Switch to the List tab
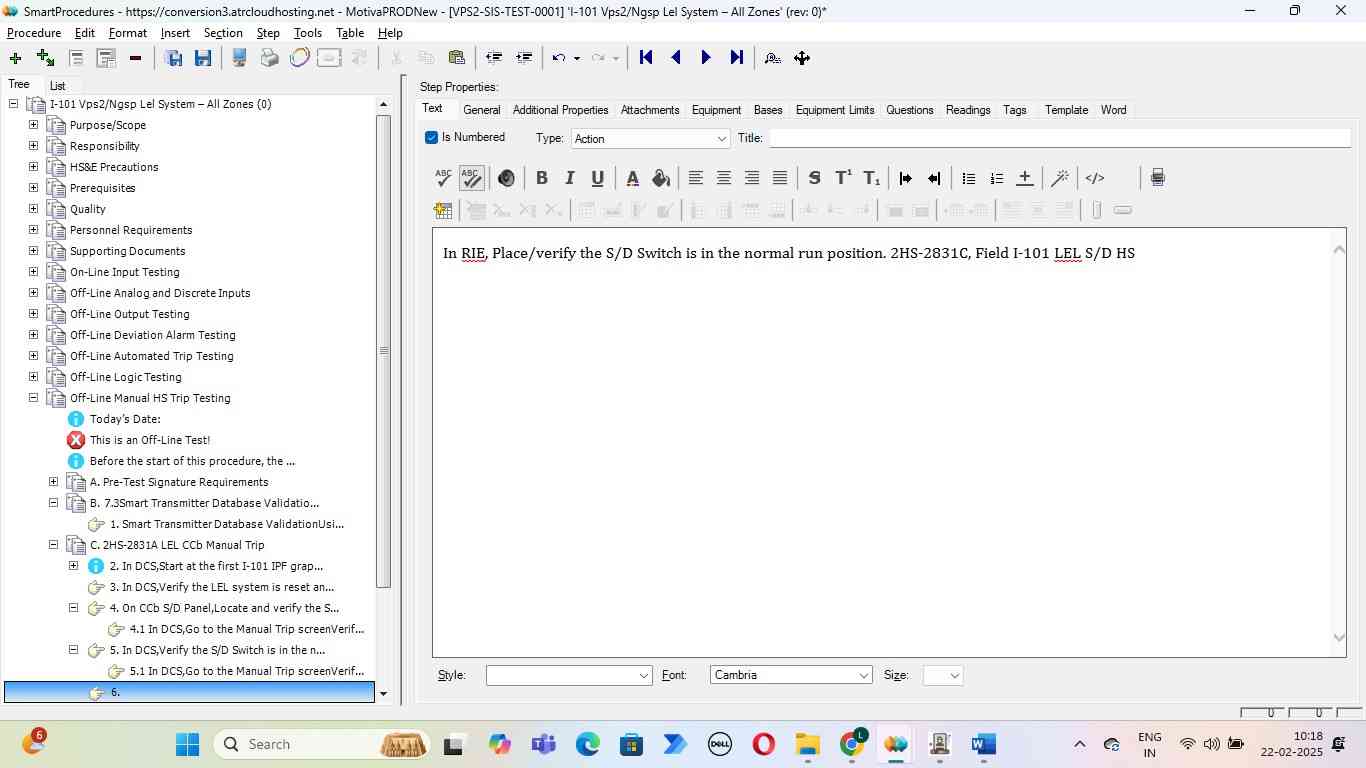 58,86
